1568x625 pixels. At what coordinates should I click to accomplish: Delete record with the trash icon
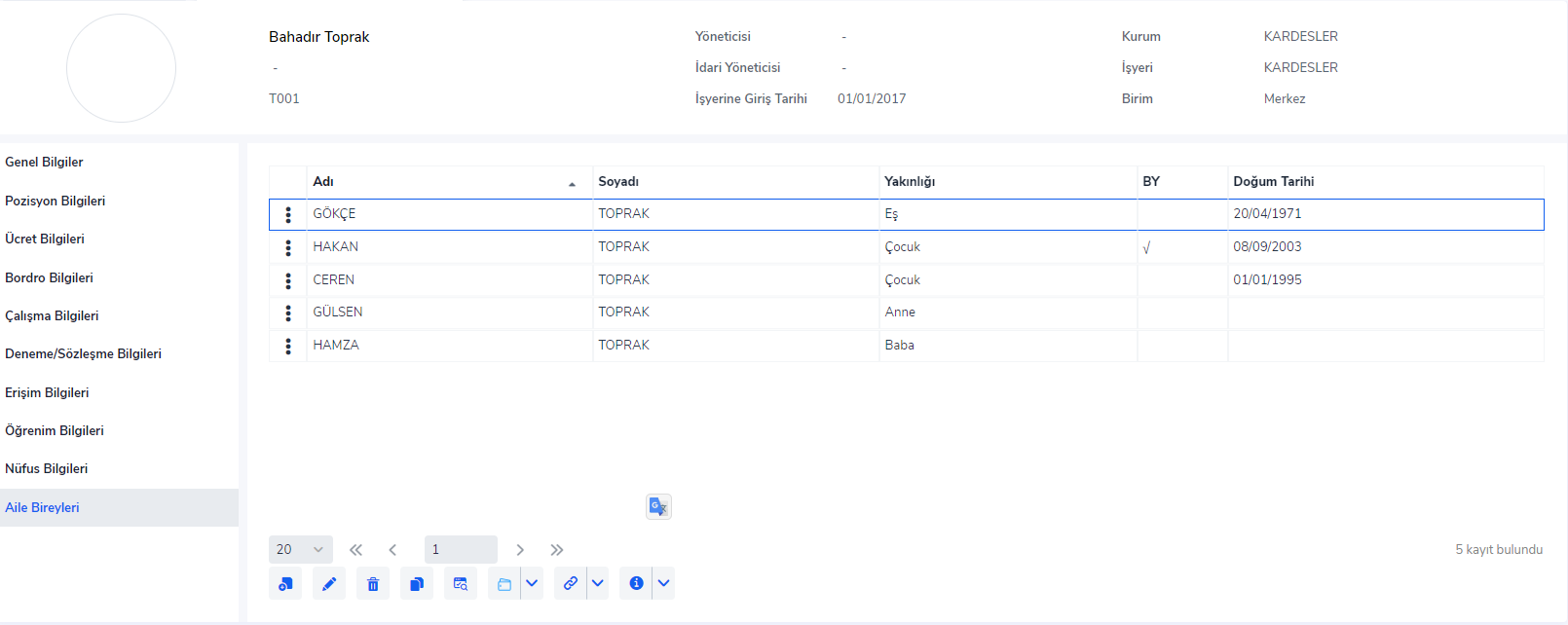(x=373, y=584)
